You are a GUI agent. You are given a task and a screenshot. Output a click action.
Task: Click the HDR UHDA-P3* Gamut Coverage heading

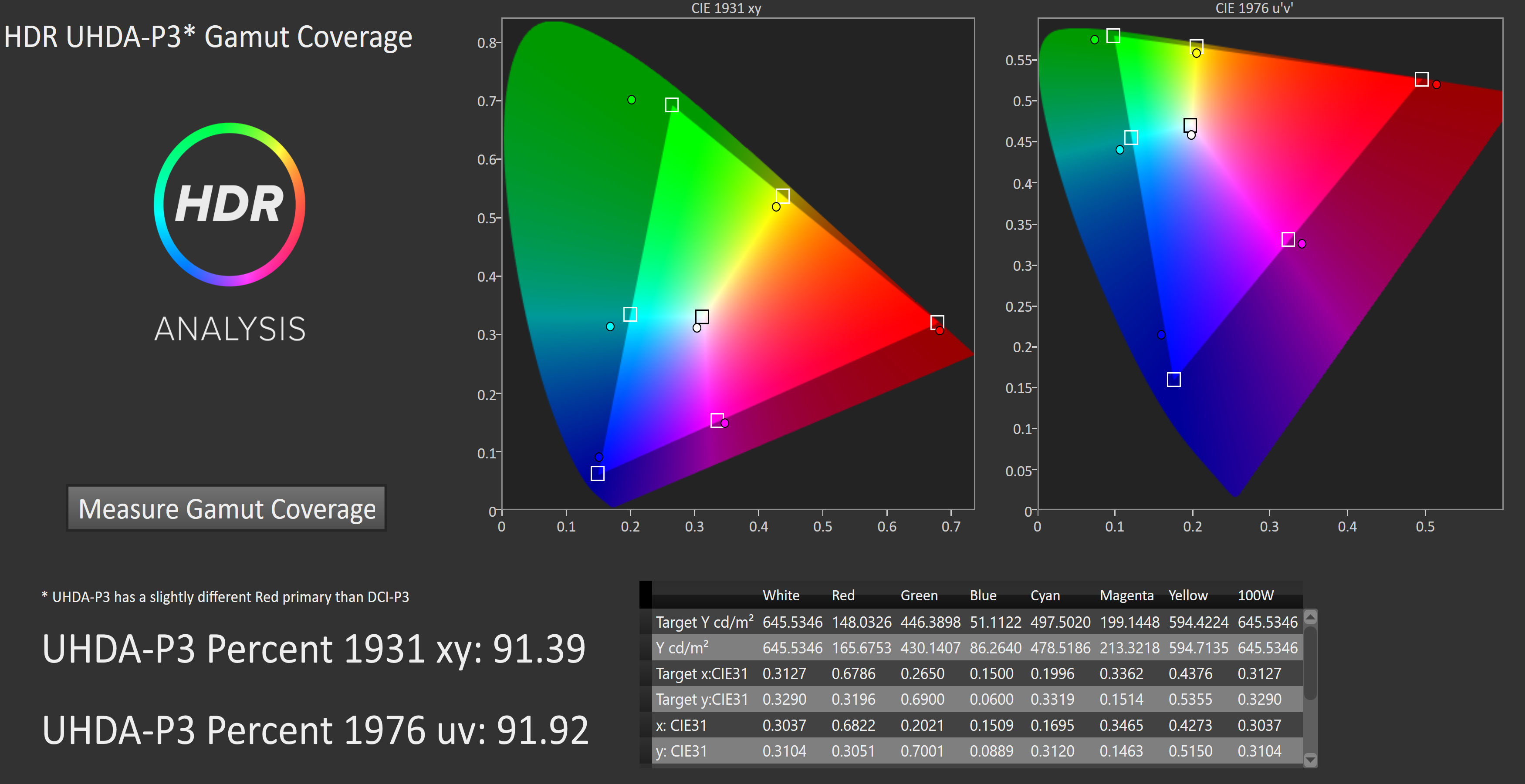[208, 37]
